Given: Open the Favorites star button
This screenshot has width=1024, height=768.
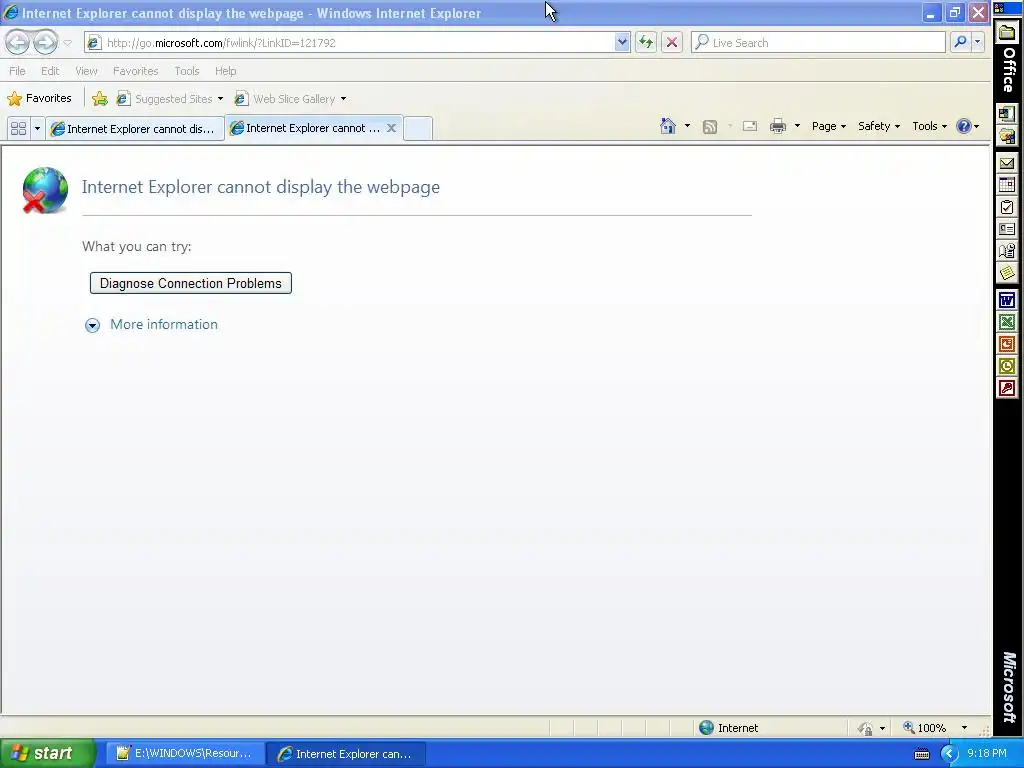Looking at the screenshot, I should pos(39,99).
